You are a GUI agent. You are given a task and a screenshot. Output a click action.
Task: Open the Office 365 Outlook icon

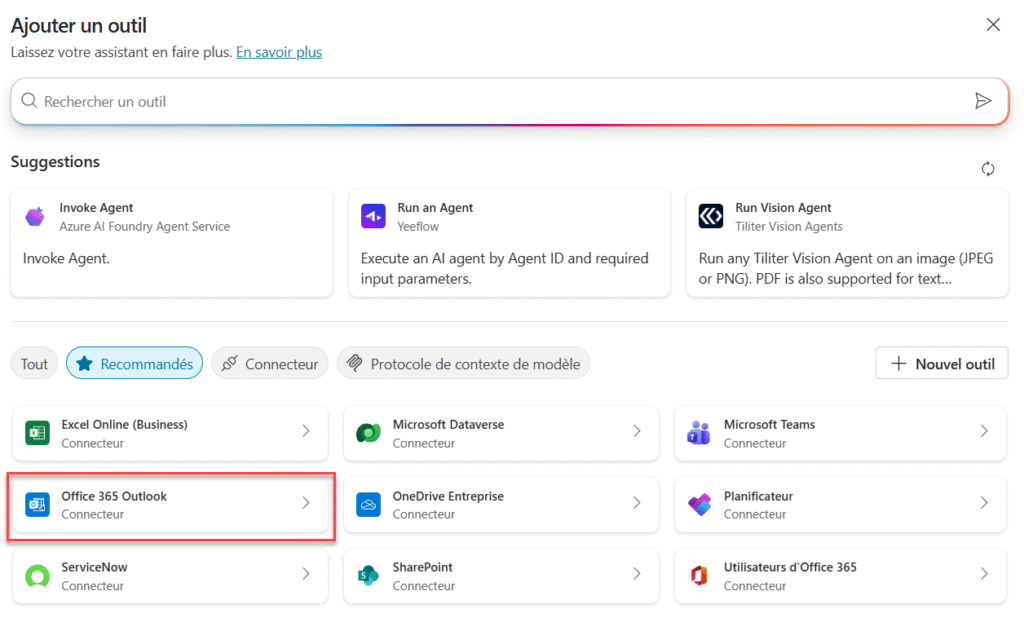[38, 505]
